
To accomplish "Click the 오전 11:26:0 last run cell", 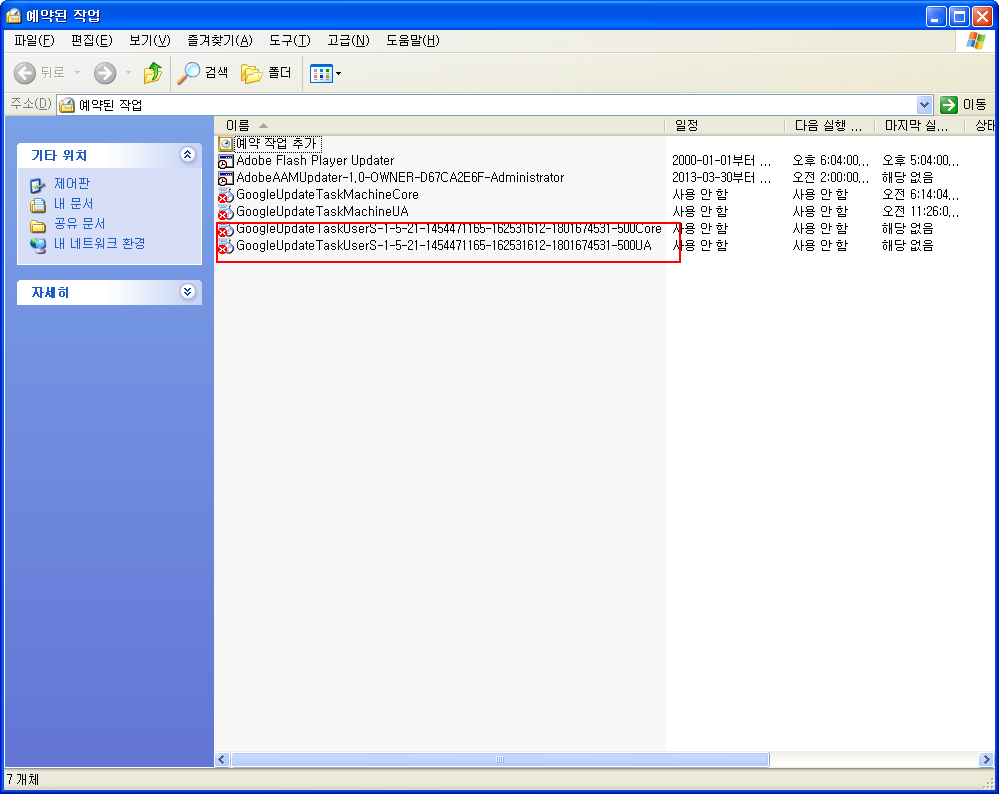I will pyautogui.click(x=921, y=212).
